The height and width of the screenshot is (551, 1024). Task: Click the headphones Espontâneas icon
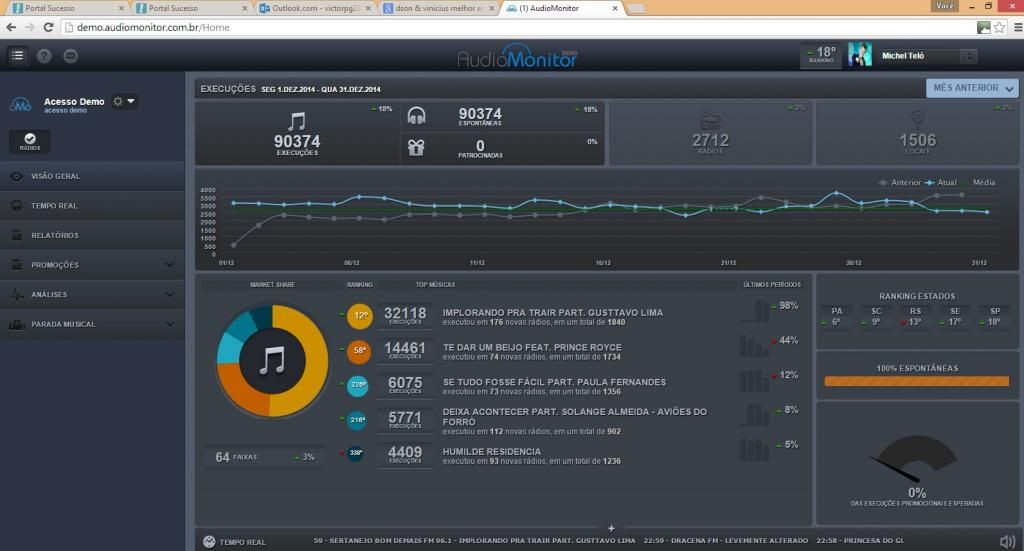pyautogui.click(x=418, y=115)
